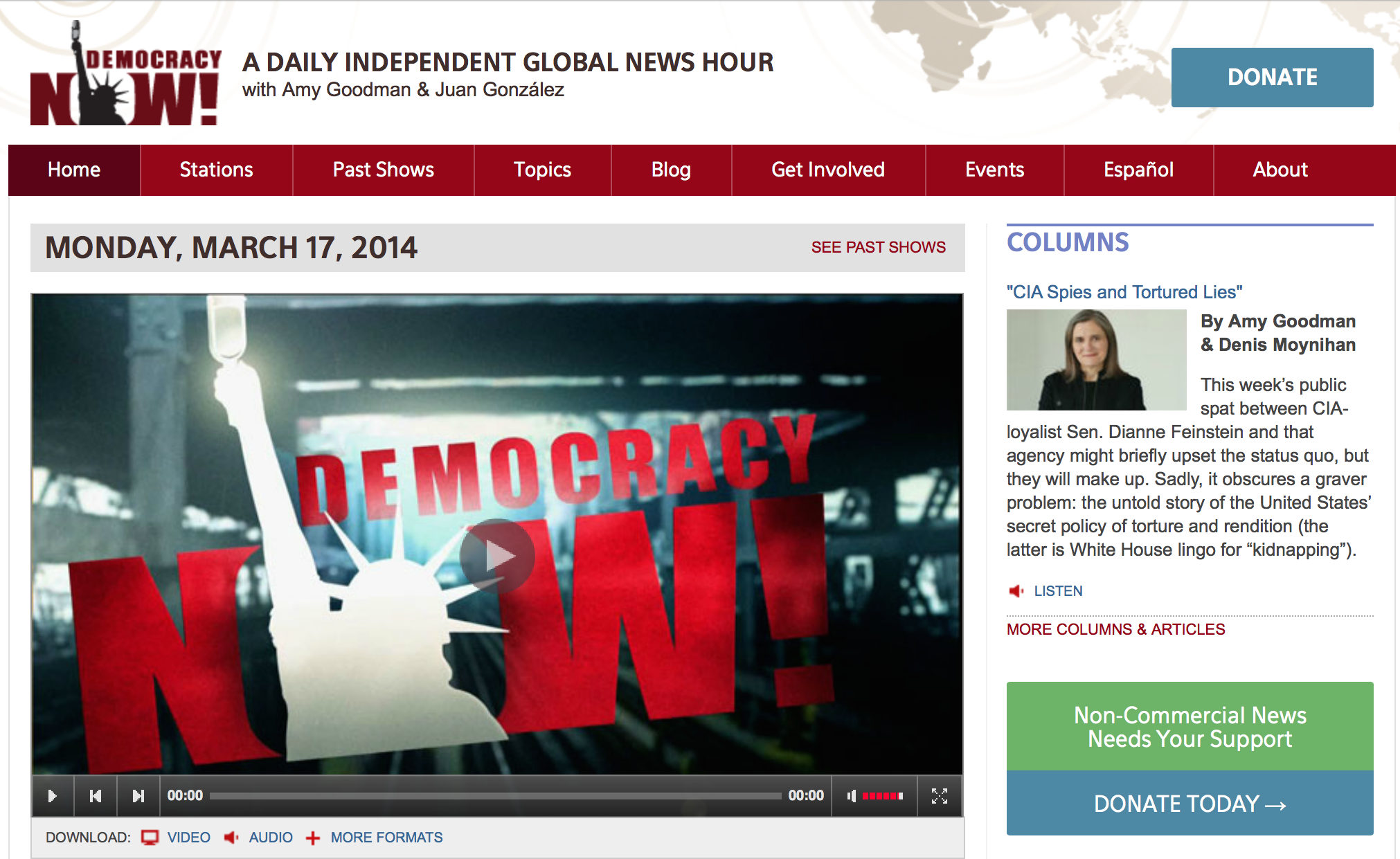The image size is (1400, 859).
Task: Download the AUDIO file link
Action: (271, 838)
